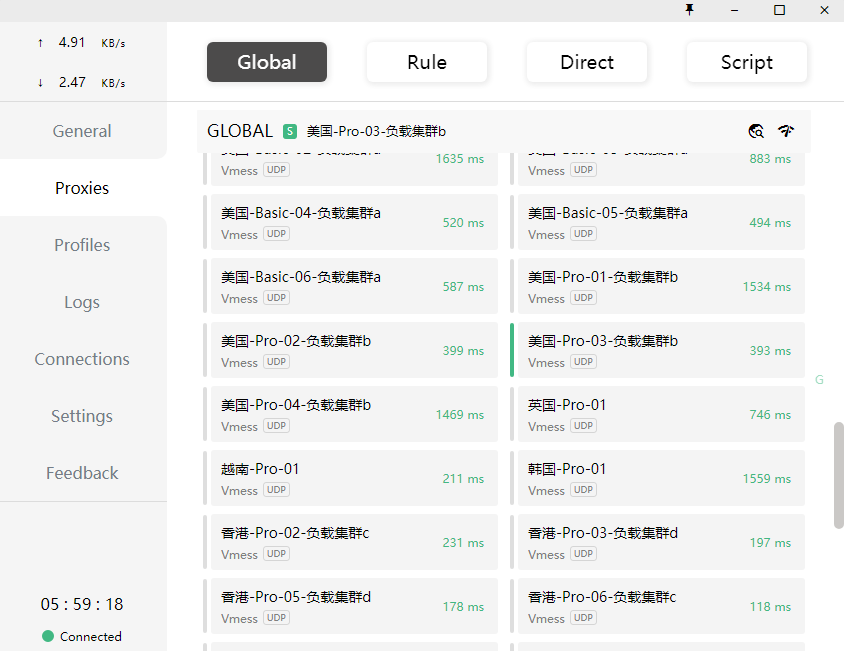The height and width of the screenshot is (651, 844).
Task: Open Settings from the sidebar
Action: (82, 416)
